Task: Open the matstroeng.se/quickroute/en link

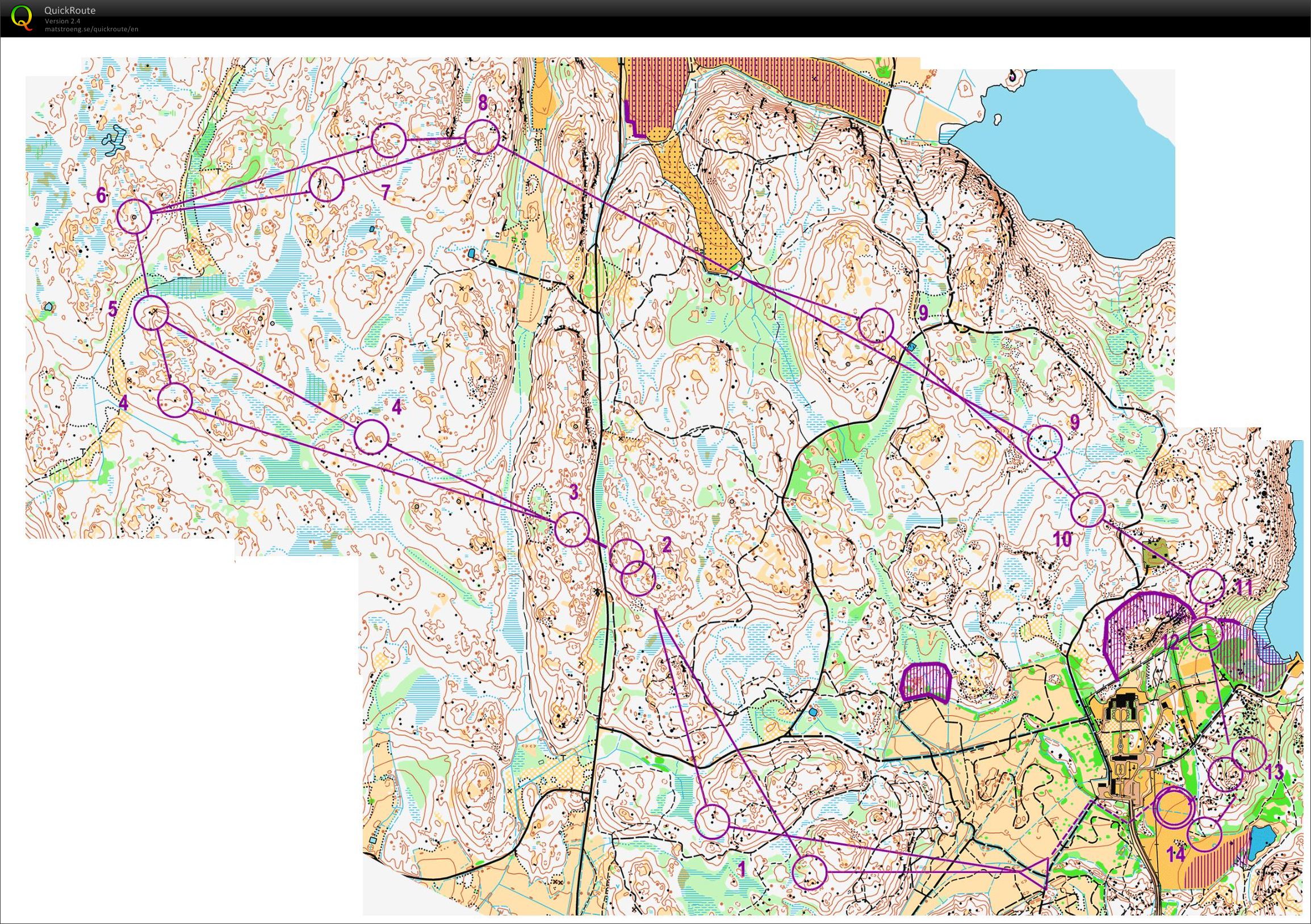Action: [92, 28]
